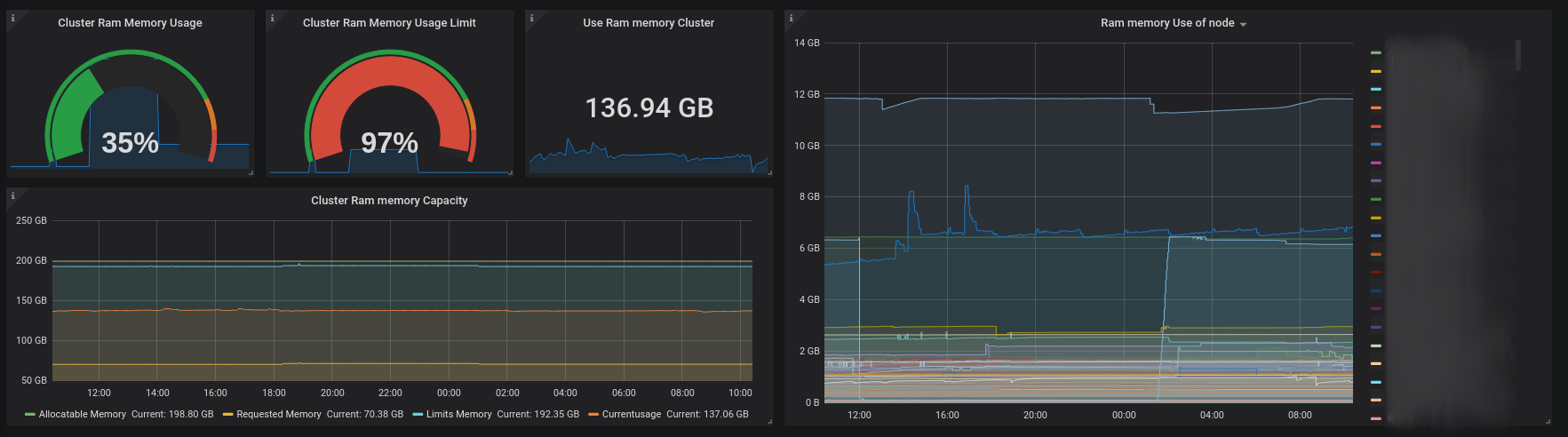Open dropdown arrow beside Ram memory Use of node

click(1243, 24)
